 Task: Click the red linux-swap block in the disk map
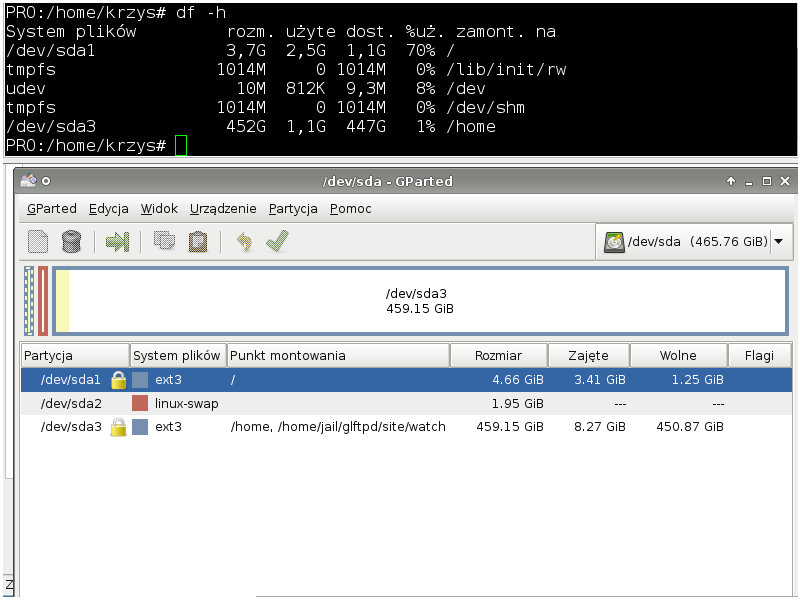[x=43, y=301]
